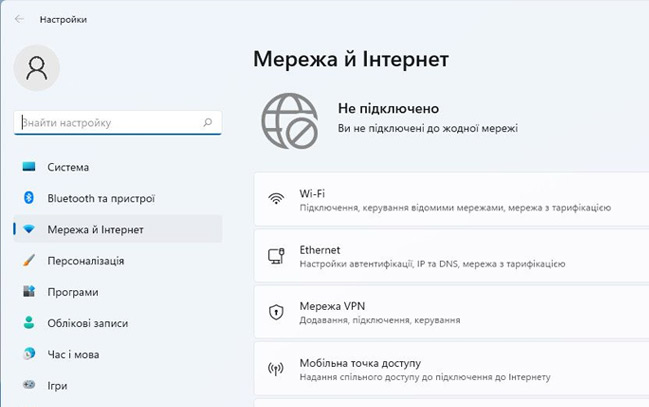Click the Ethernet computer icon

point(276,256)
